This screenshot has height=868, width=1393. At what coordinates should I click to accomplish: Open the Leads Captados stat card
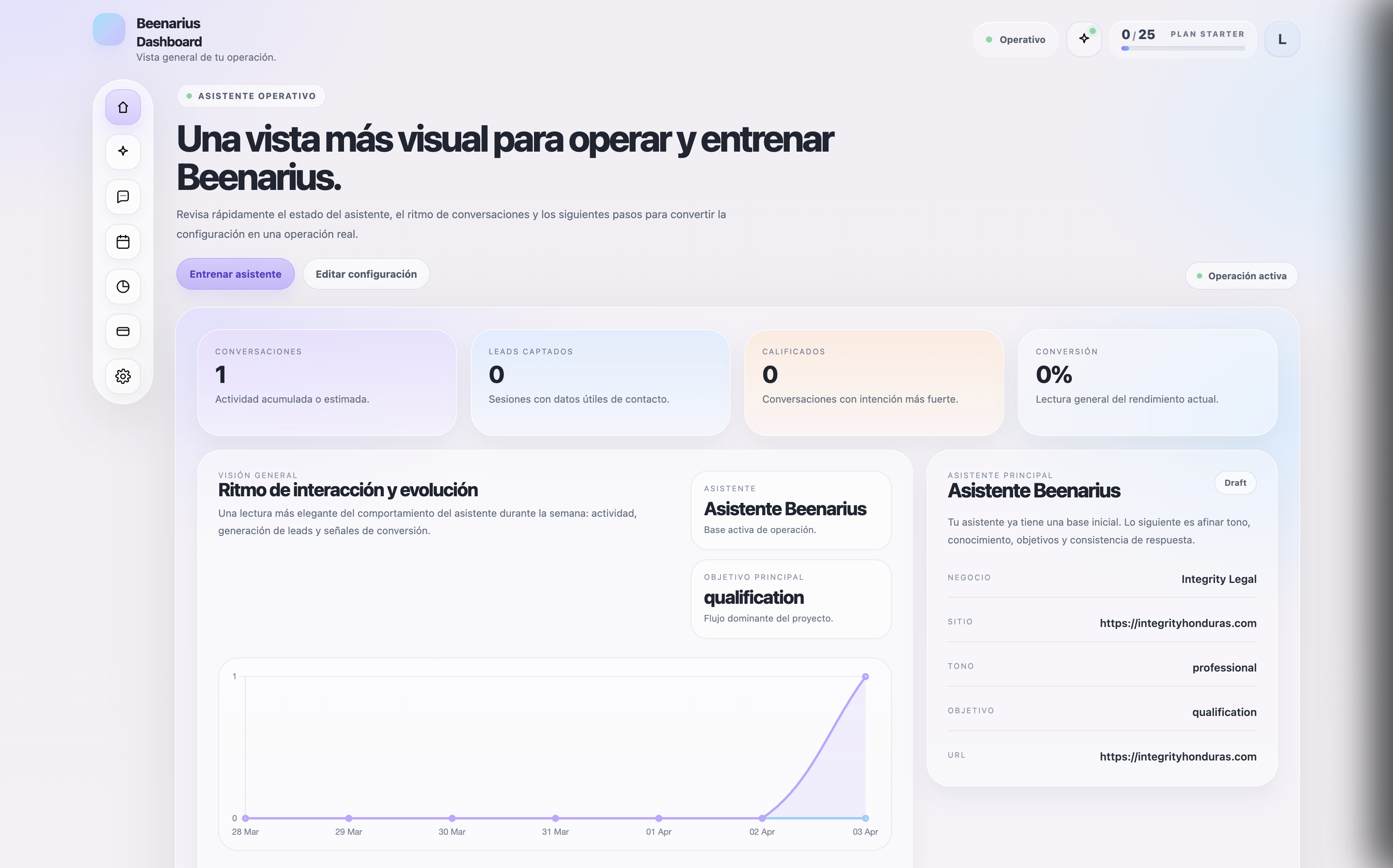pyautogui.click(x=600, y=382)
